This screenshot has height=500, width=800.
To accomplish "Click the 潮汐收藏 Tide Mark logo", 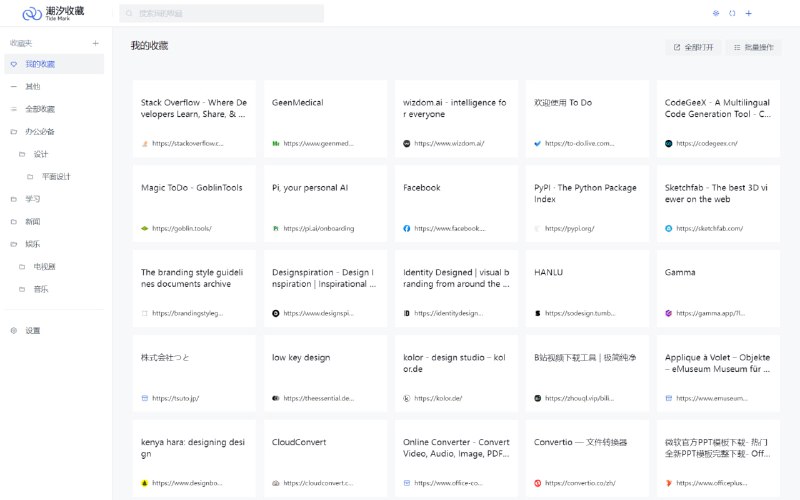I will point(54,13).
